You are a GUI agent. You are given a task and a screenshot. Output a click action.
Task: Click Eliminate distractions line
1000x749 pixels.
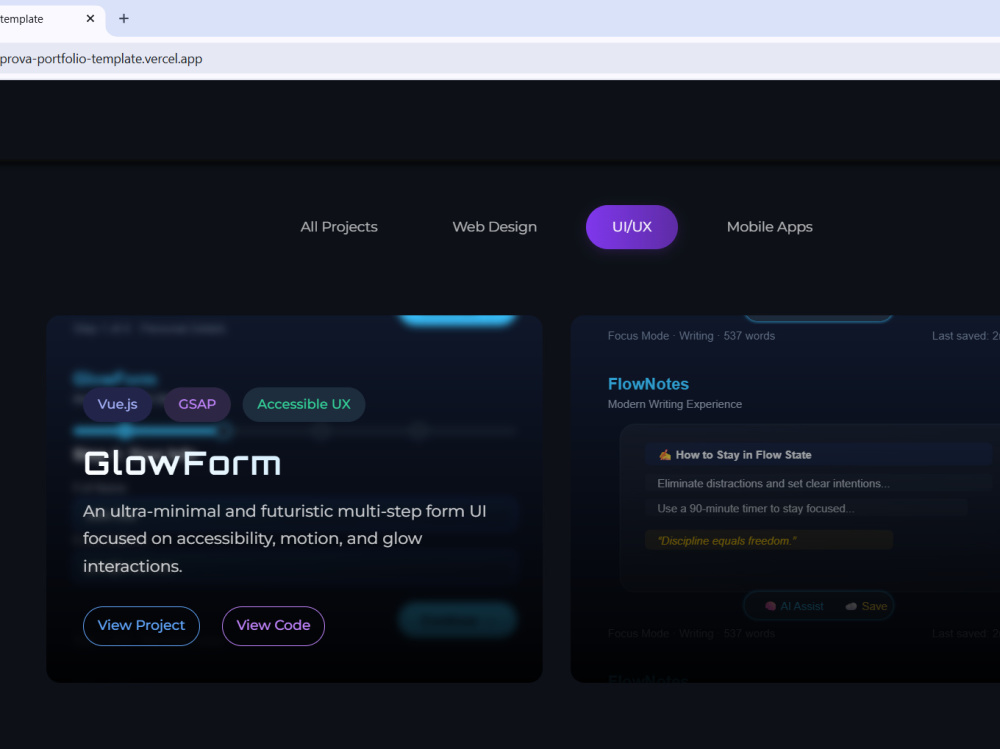773,484
